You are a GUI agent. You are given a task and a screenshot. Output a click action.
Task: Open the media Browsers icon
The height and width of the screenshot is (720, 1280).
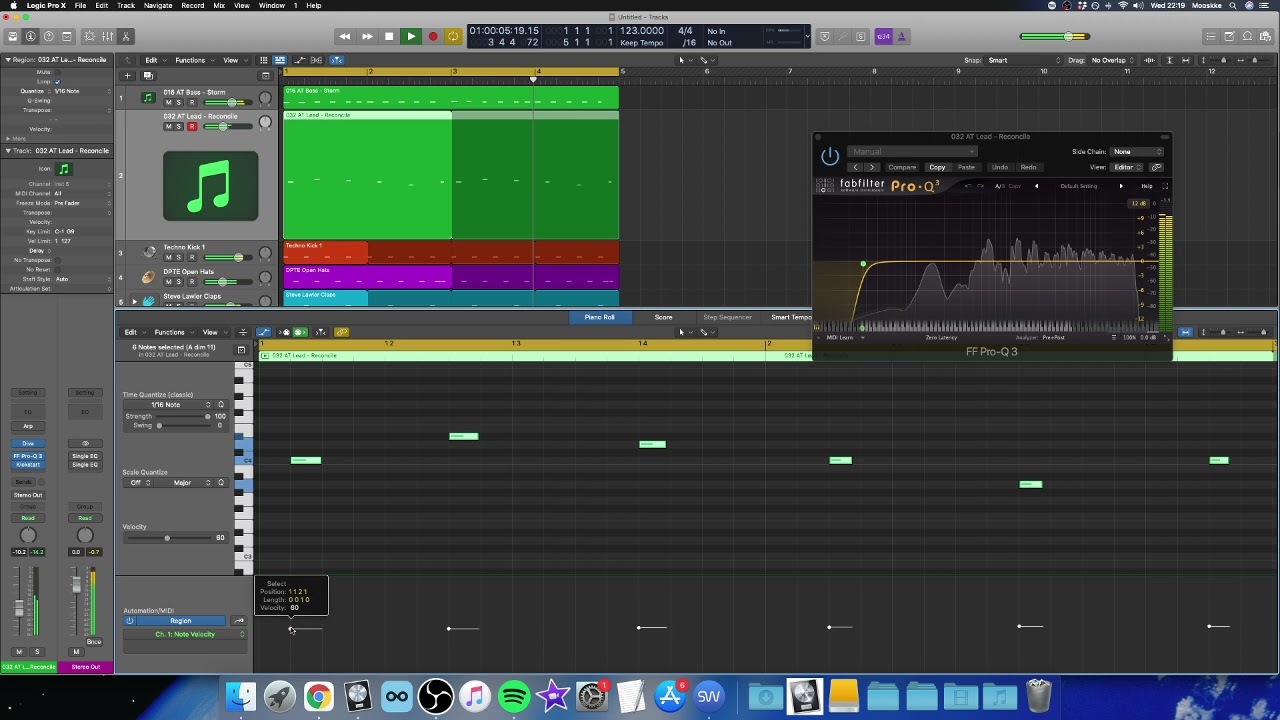pos(1265,37)
